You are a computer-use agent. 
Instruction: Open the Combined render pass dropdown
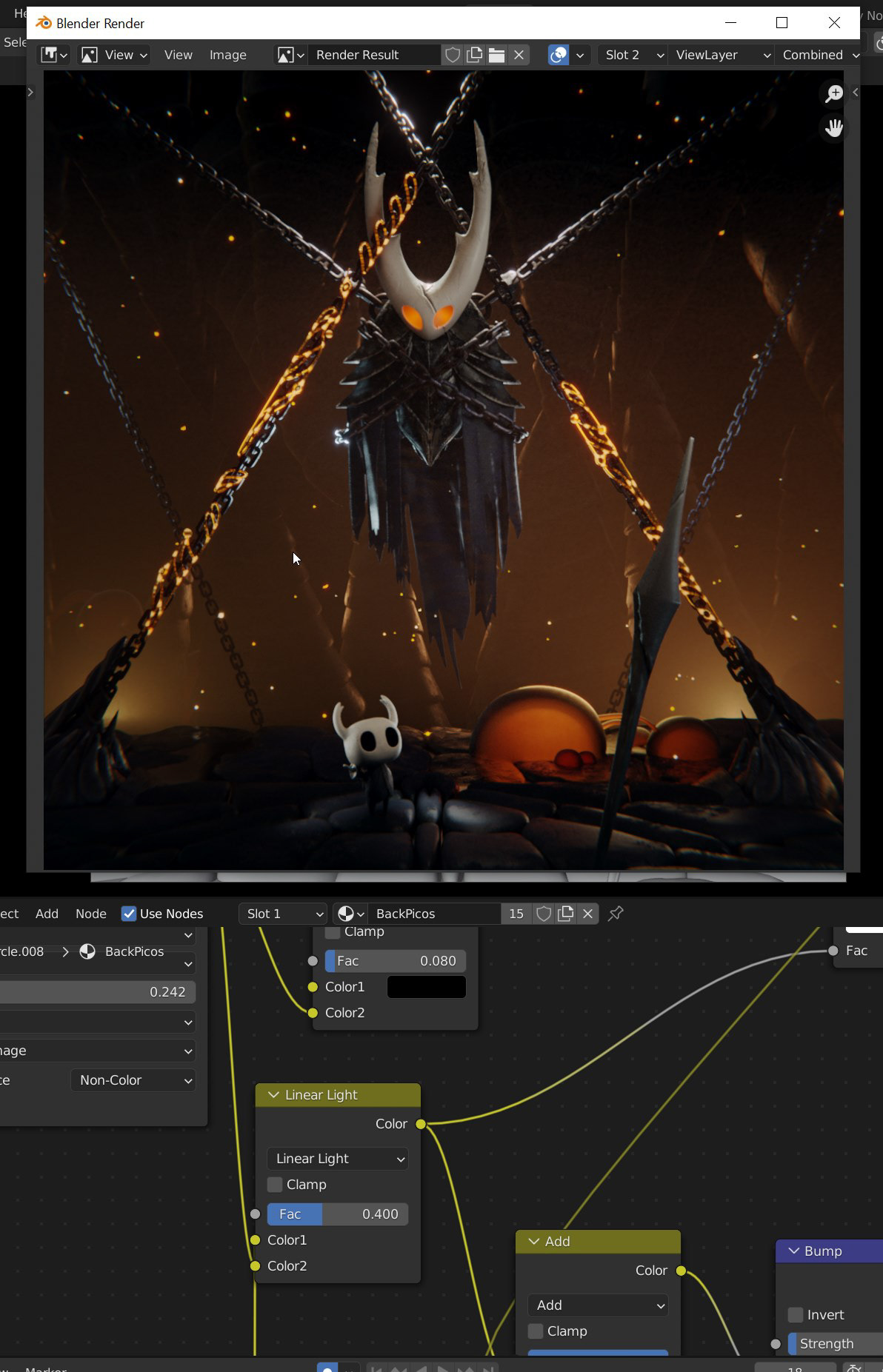point(817,55)
